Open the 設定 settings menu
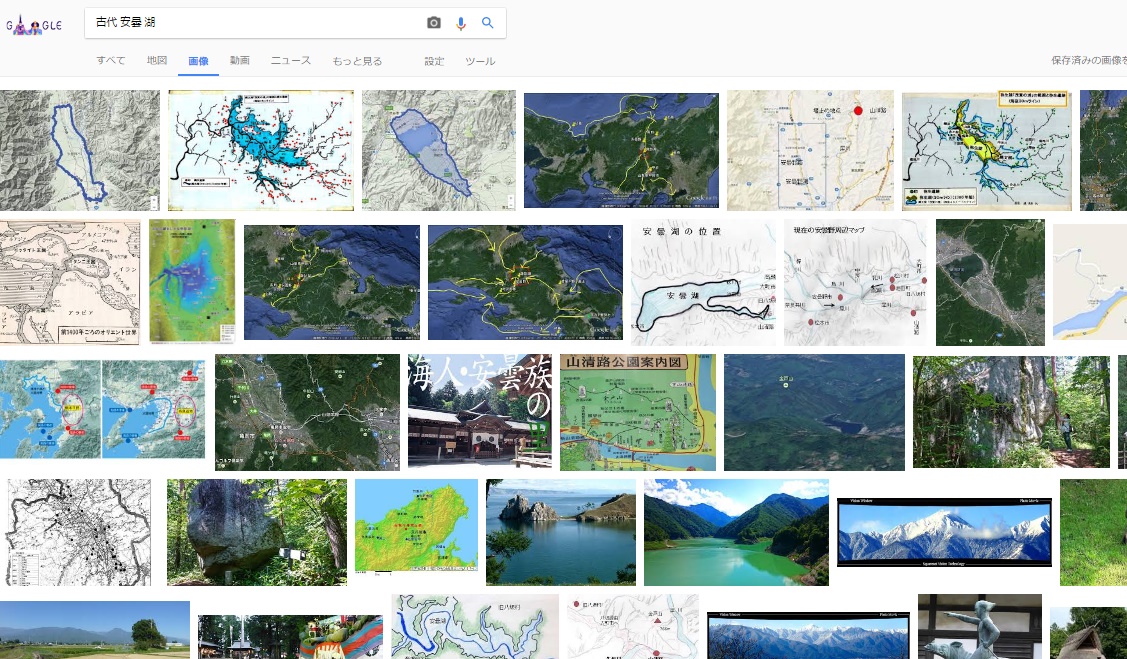This screenshot has width=1127, height=659. point(434,61)
